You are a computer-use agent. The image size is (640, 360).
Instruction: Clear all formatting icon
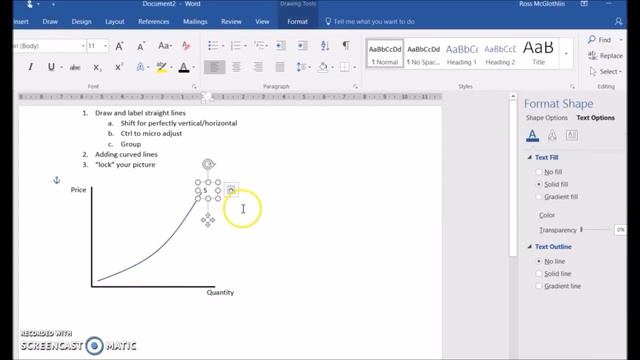click(186, 46)
